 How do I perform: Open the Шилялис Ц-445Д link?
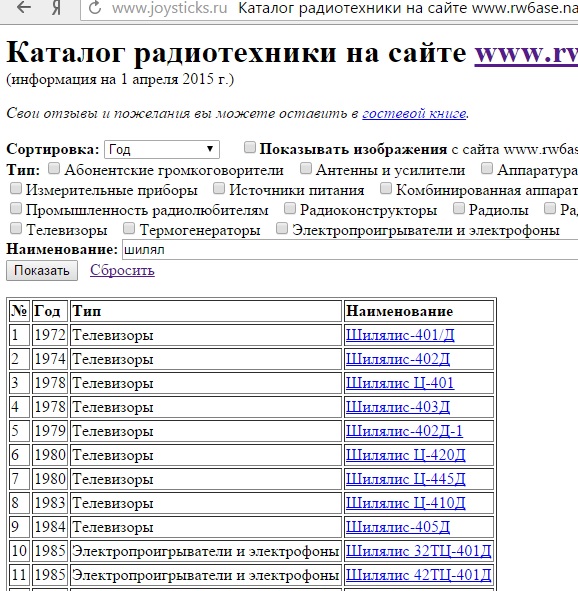tap(405, 479)
